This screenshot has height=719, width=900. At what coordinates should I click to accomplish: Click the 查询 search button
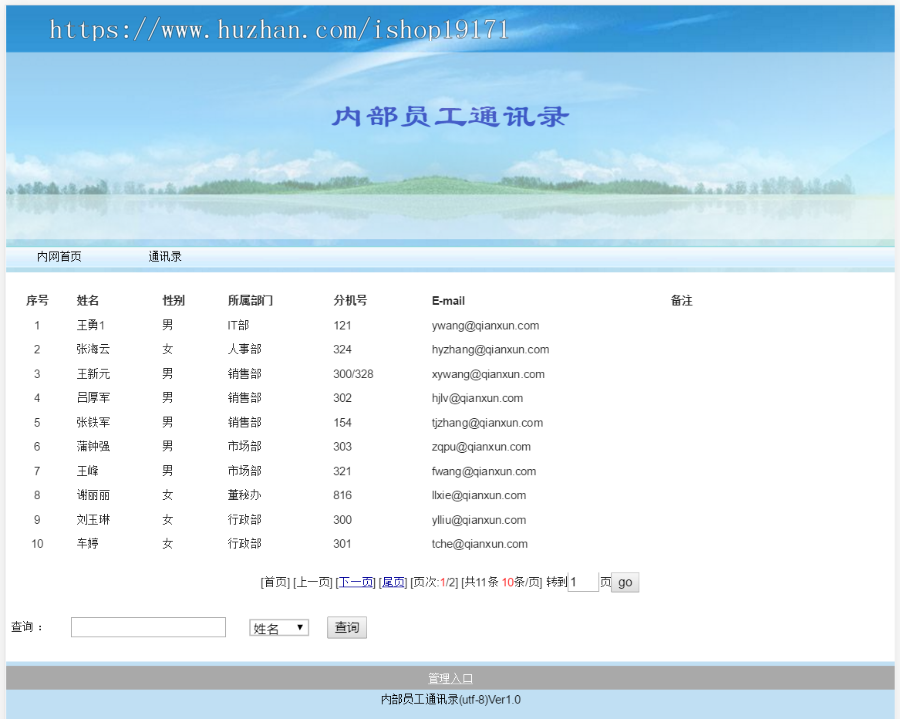pos(346,627)
